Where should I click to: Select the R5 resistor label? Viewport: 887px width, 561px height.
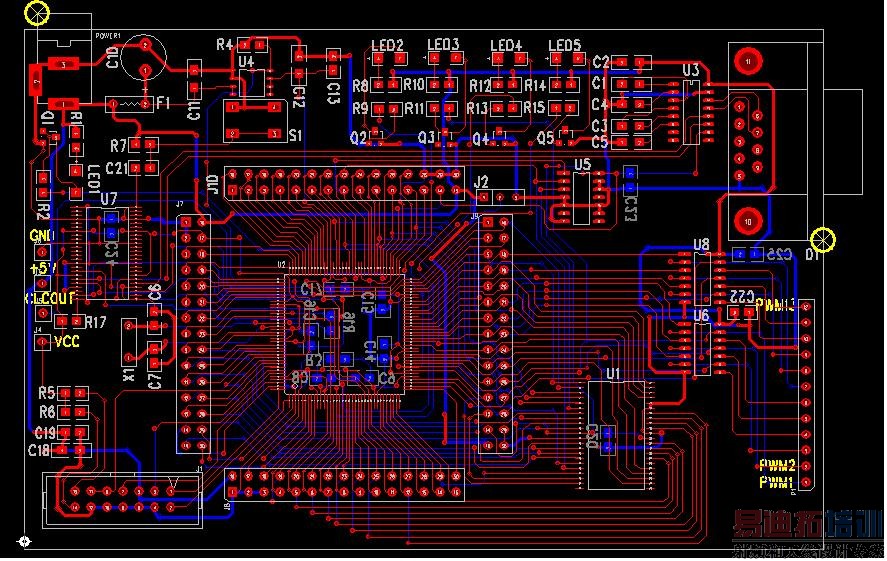[47, 392]
